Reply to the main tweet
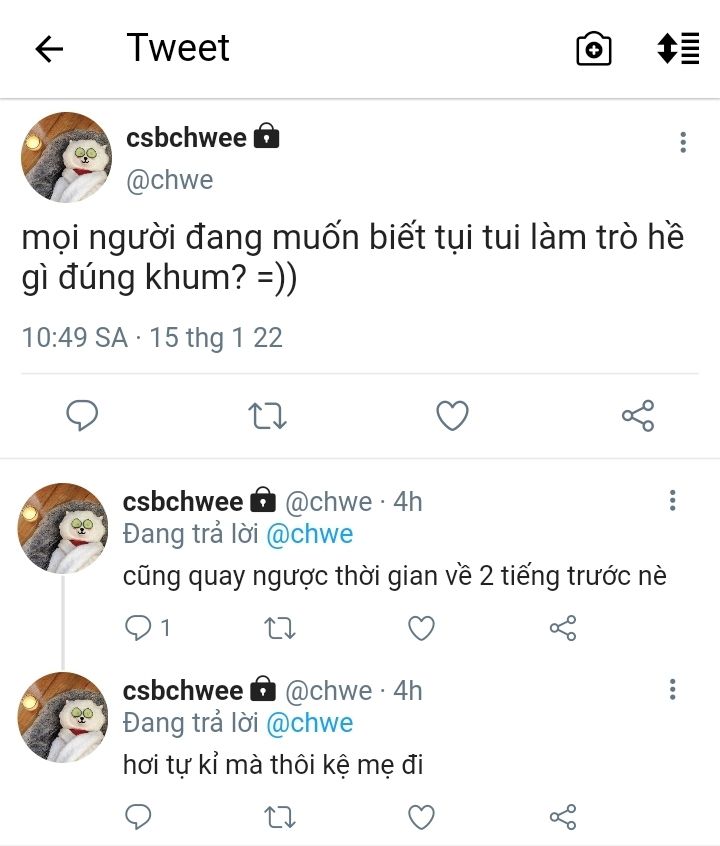The height and width of the screenshot is (846, 720). (82, 415)
